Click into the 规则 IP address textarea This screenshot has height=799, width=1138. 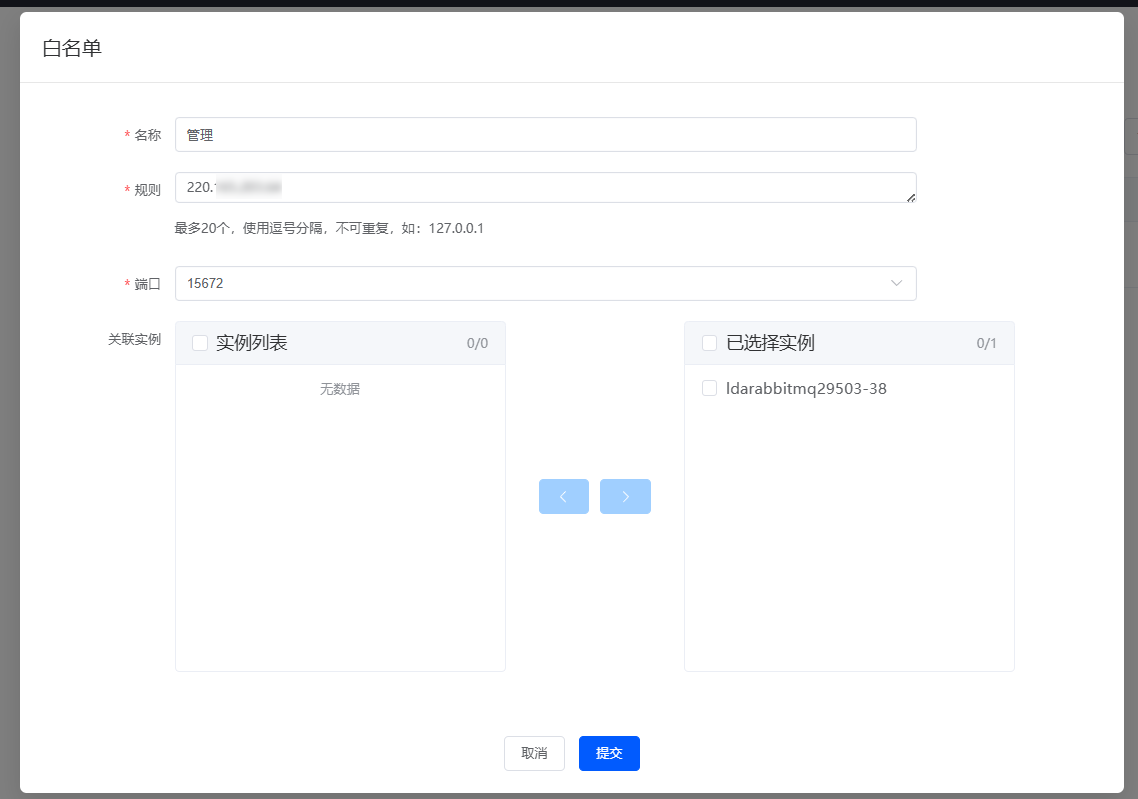click(x=545, y=187)
